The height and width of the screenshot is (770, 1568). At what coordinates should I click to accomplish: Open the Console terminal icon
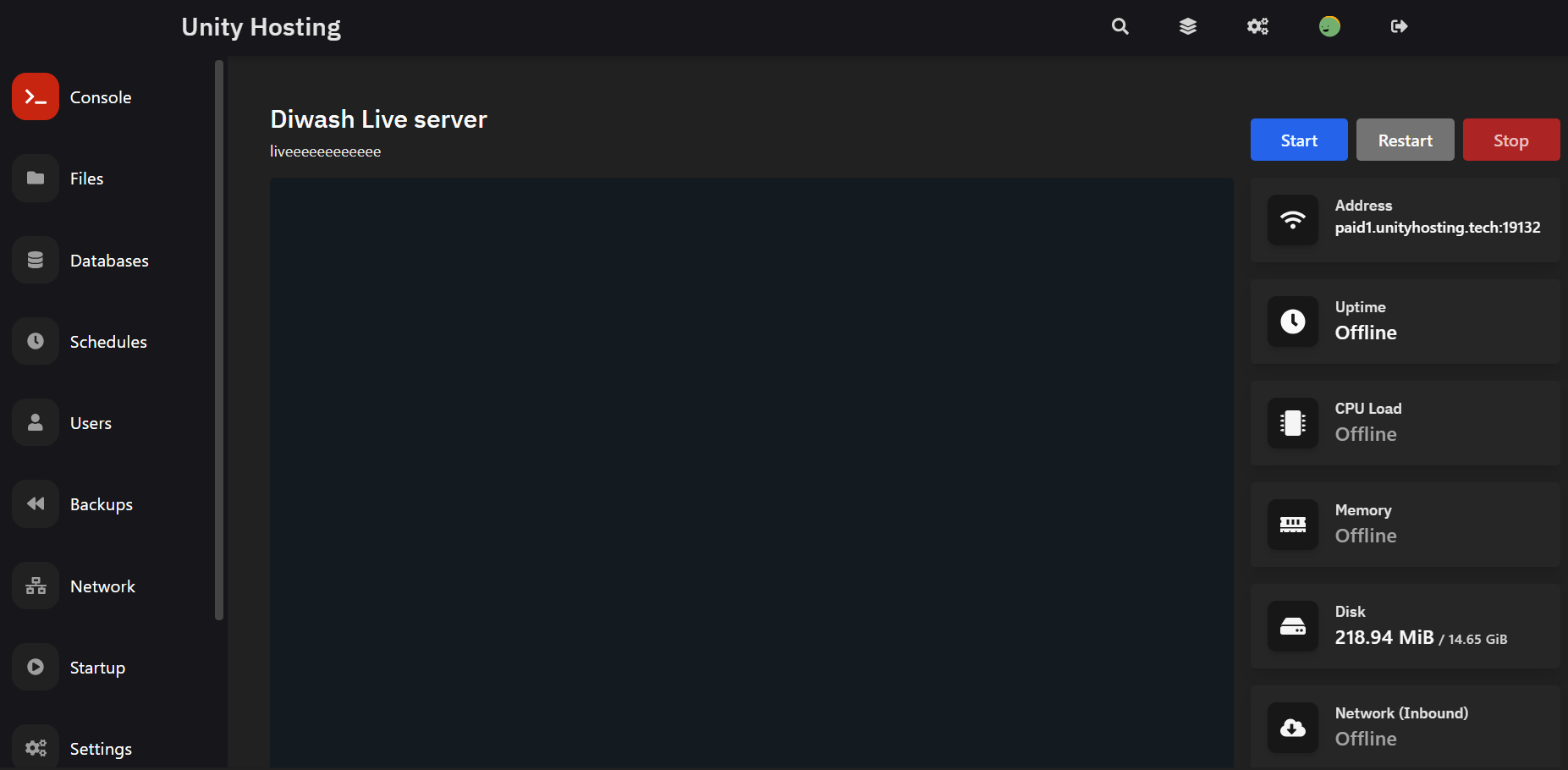pos(36,96)
